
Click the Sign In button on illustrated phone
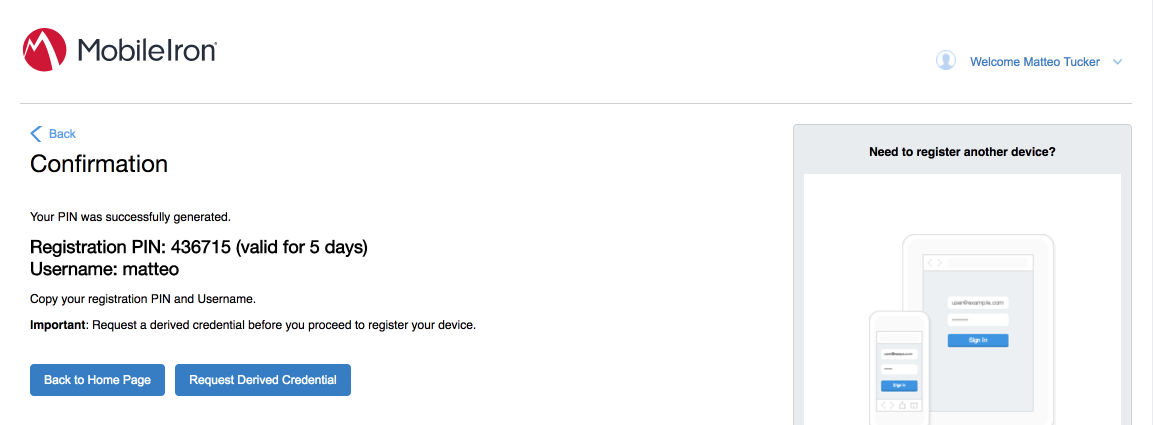[x=899, y=385]
